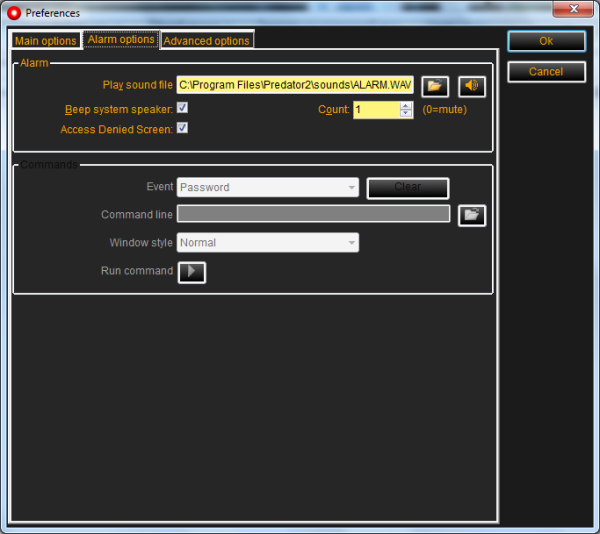Browse for a command line program
Viewport: 600px width, 534px height.
pos(471,215)
